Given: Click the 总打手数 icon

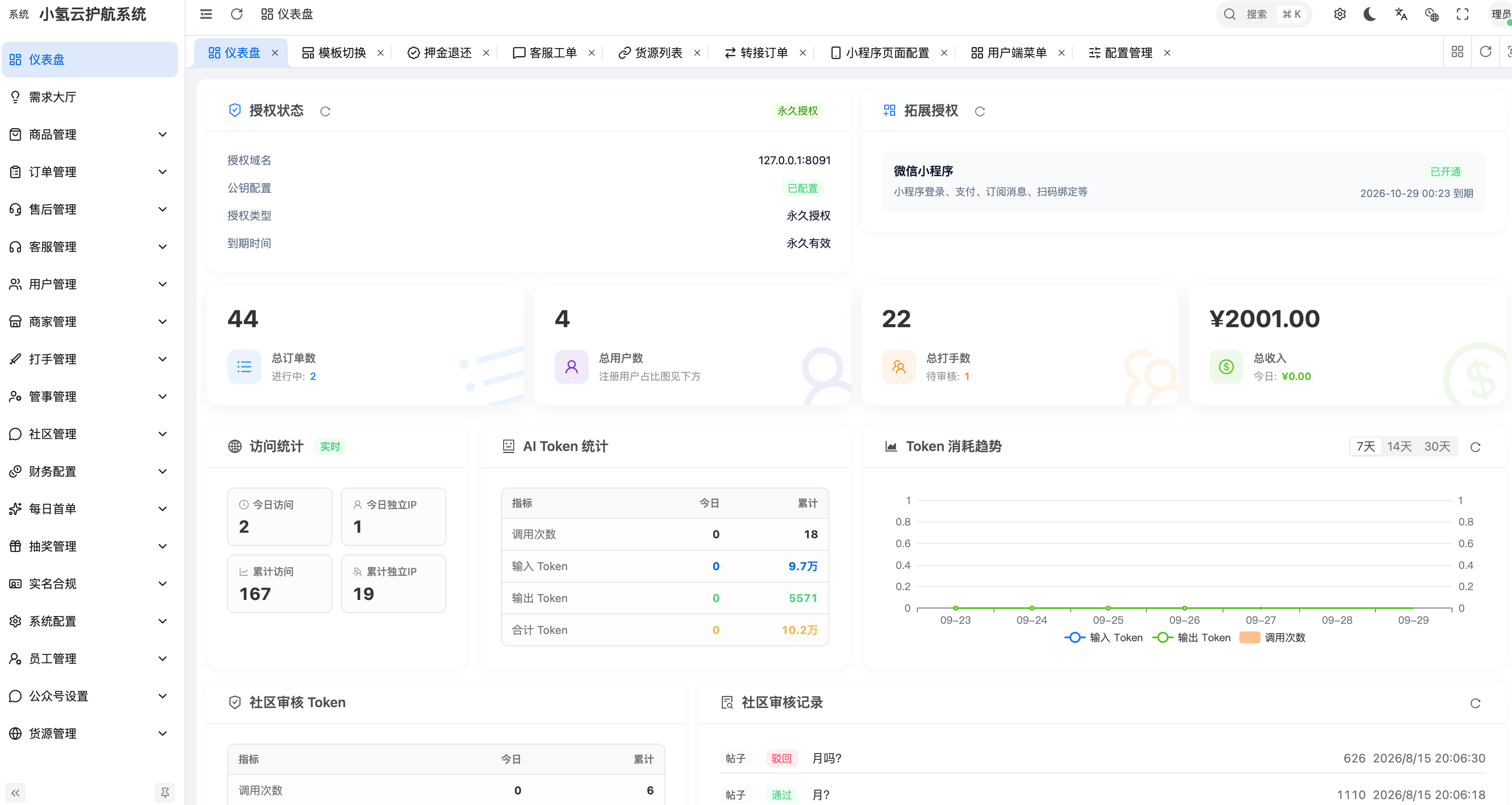Looking at the screenshot, I should [899, 367].
